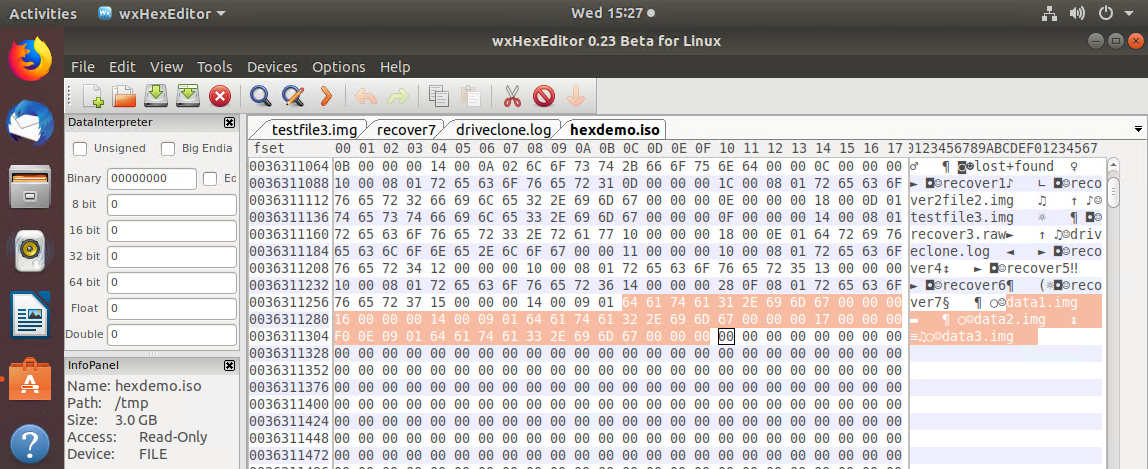Image resolution: width=1148 pixels, height=469 pixels.
Task: Click the Binary value input field
Action: [x=152, y=179]
